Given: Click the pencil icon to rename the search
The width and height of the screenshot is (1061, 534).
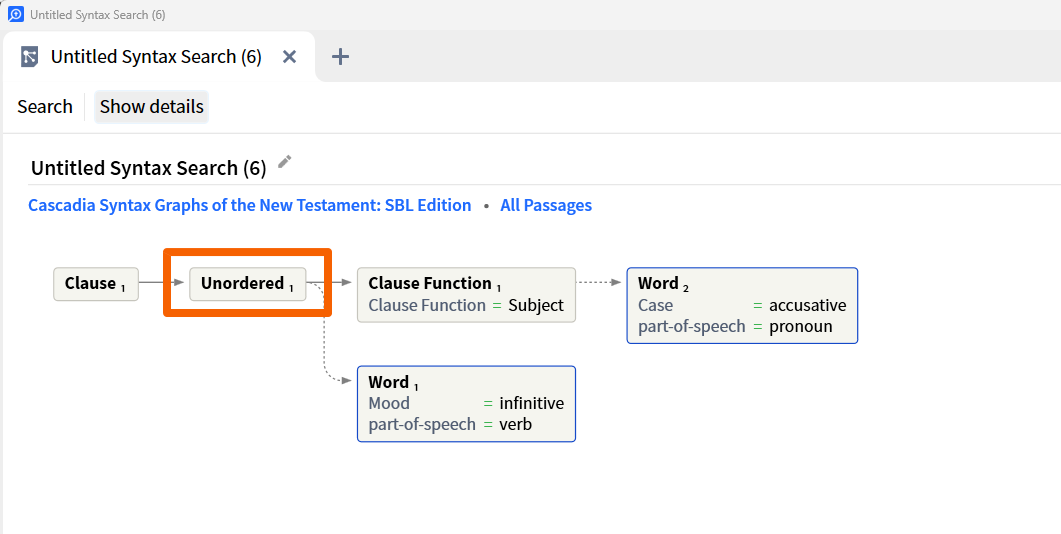Looking at the screenshot, I should tap(285, 162).
